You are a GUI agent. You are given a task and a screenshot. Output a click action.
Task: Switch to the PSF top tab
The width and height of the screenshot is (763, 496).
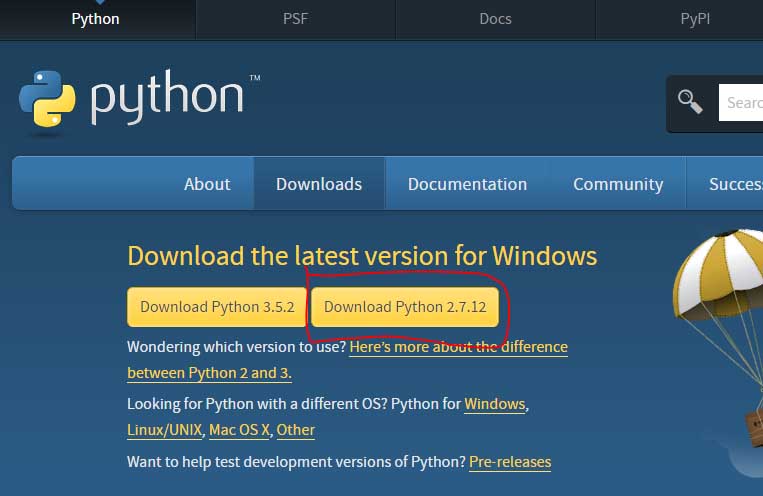(x=295, y=19)
